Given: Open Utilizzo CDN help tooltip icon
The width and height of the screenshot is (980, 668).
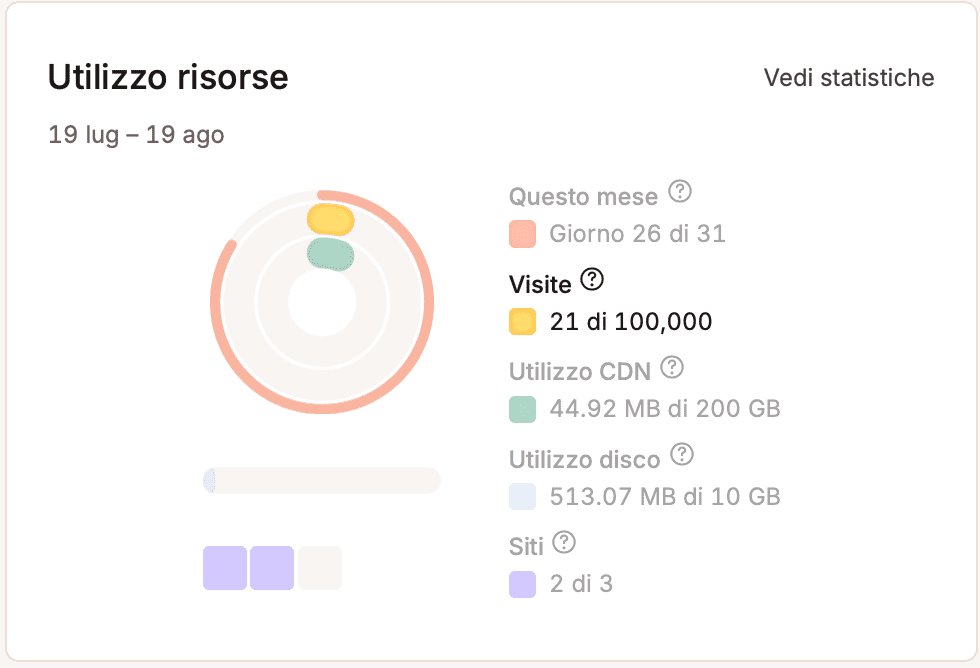Looking at the screenshot, I should (x=673, y=367).
